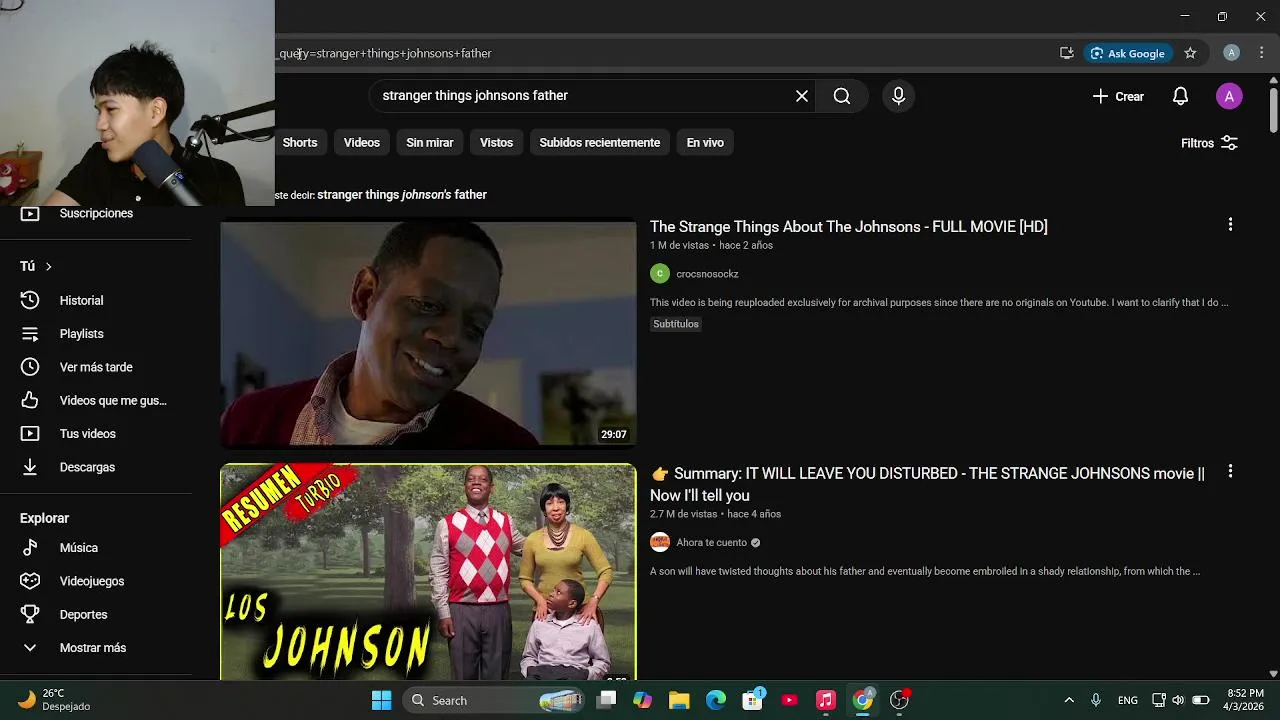
Task: Open Descargas in the sidebar
Action: 96,467
